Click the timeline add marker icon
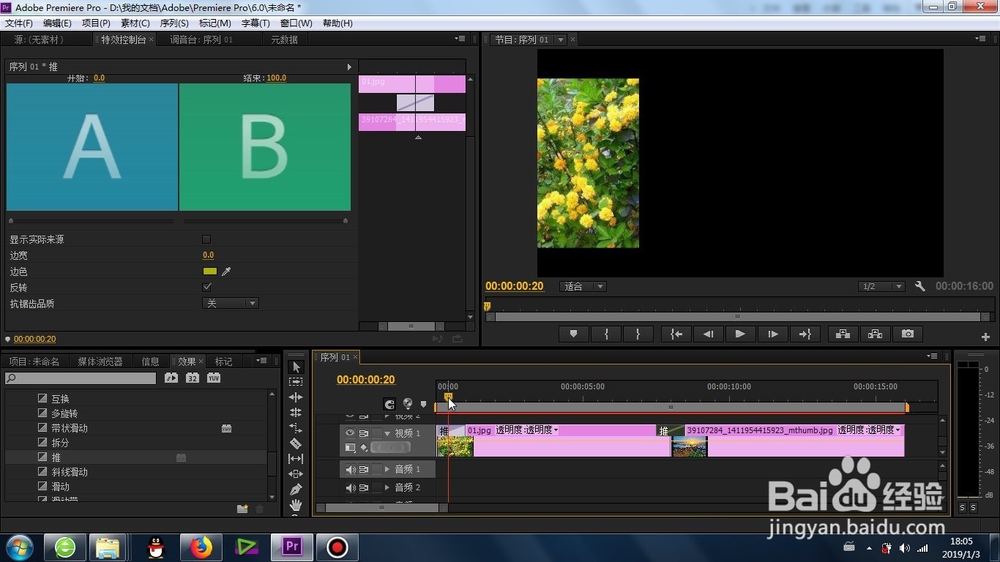This screenshot has height=562, width=1000. coord(423,404)
